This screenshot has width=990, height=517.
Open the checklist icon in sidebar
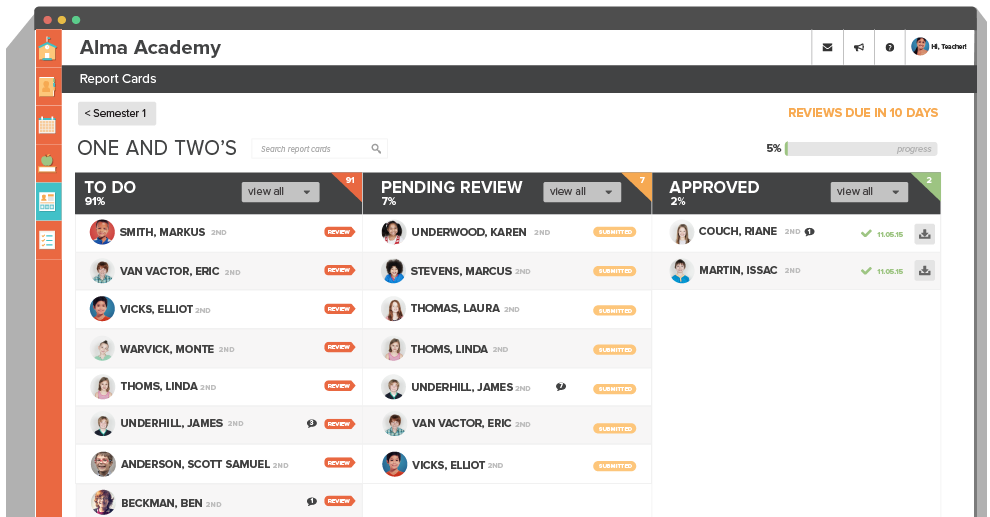point(47,240)
